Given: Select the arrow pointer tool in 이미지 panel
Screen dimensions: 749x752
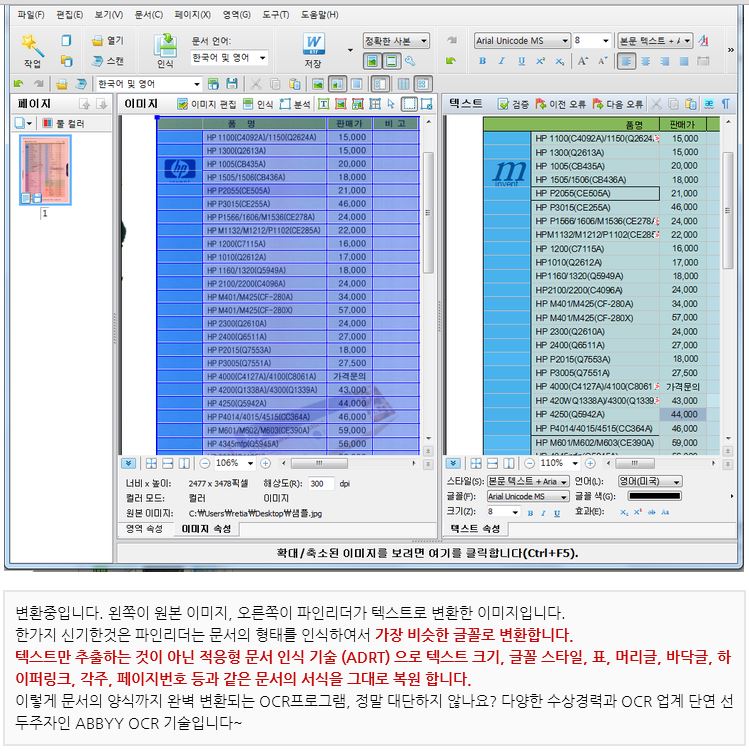Looking at the screenshot, I should (391, 104).
